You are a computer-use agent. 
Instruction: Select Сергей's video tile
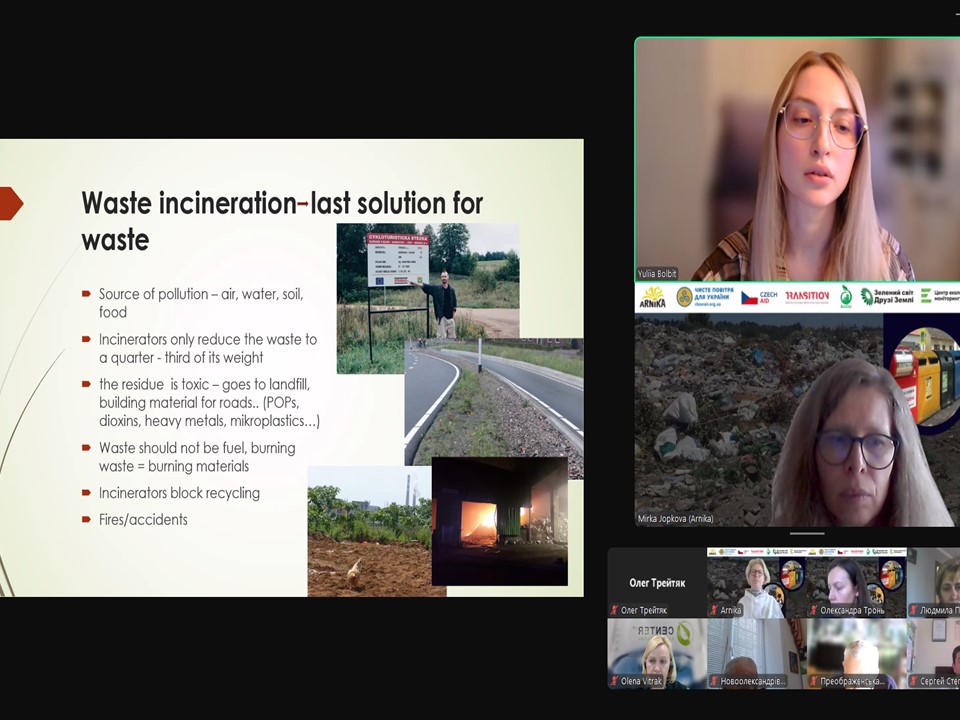934,653
